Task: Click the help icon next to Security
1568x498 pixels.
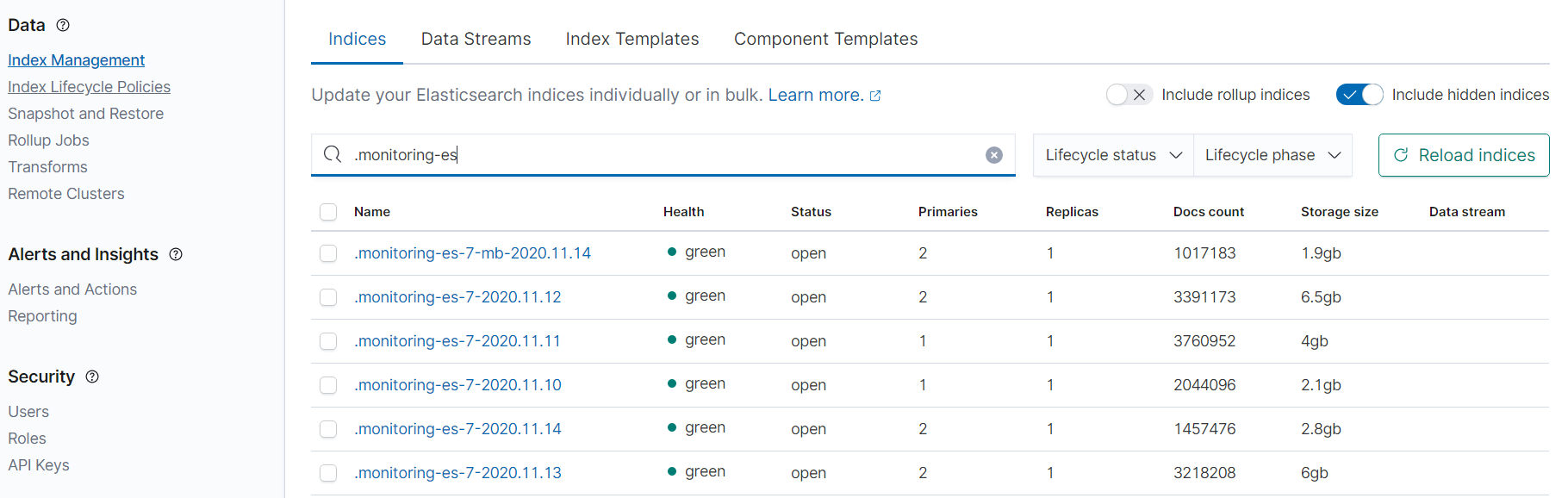Action: (x=92, y=377)
